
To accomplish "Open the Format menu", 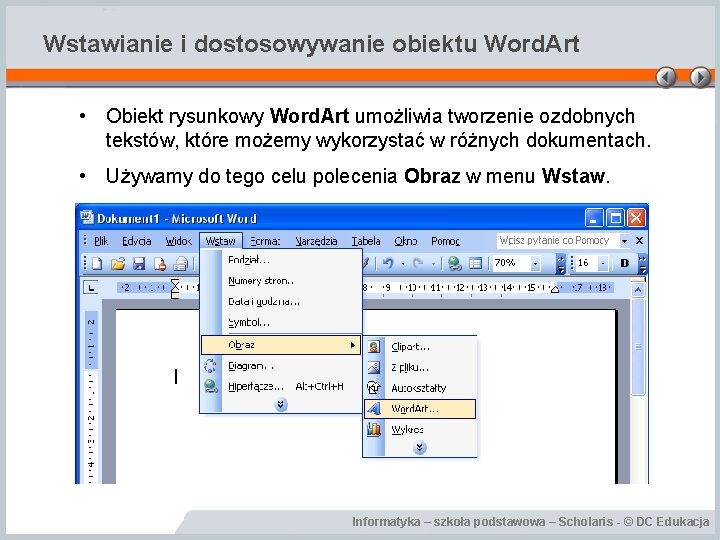I will (265, 241).
